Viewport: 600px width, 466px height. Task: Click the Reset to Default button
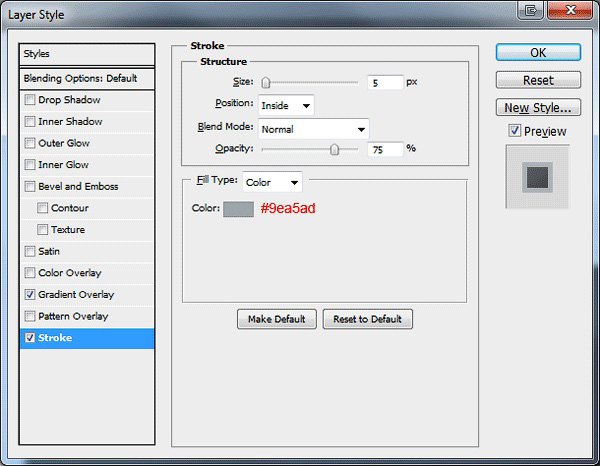click(x=368, y=319)
